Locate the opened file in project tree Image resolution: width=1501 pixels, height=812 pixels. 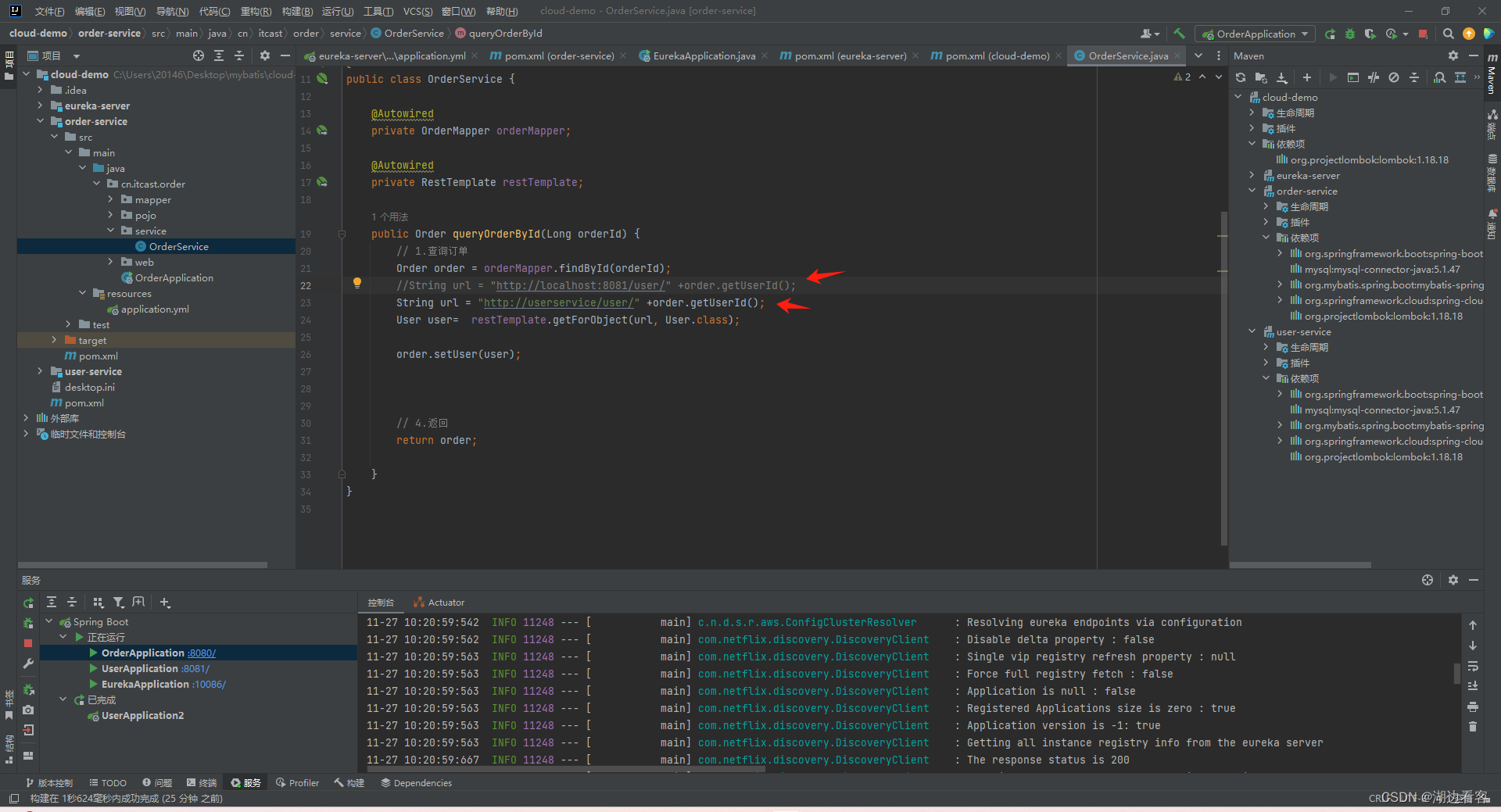pyautogui.click(x=199, y=55)
